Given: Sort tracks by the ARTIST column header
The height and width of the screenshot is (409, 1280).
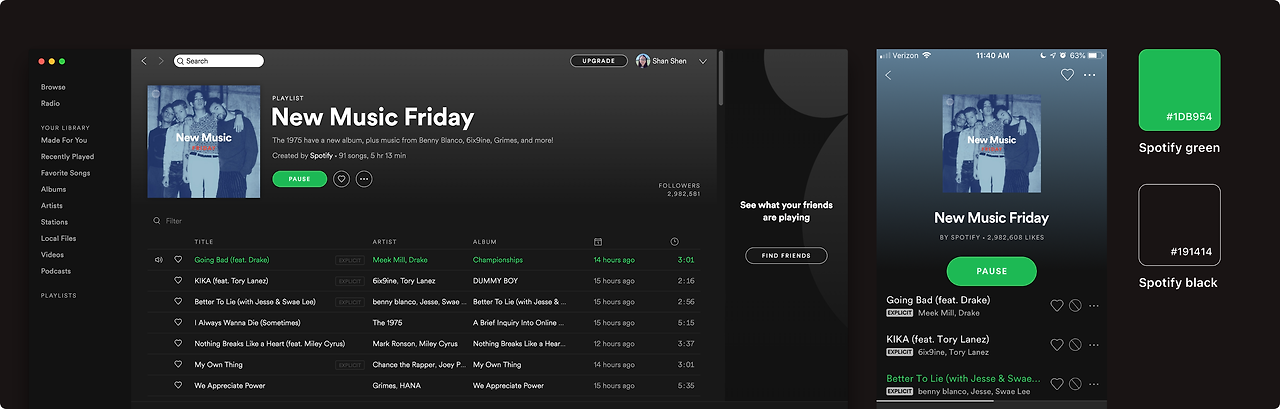Looking at the screenshot, I should [x=385, y=242].
